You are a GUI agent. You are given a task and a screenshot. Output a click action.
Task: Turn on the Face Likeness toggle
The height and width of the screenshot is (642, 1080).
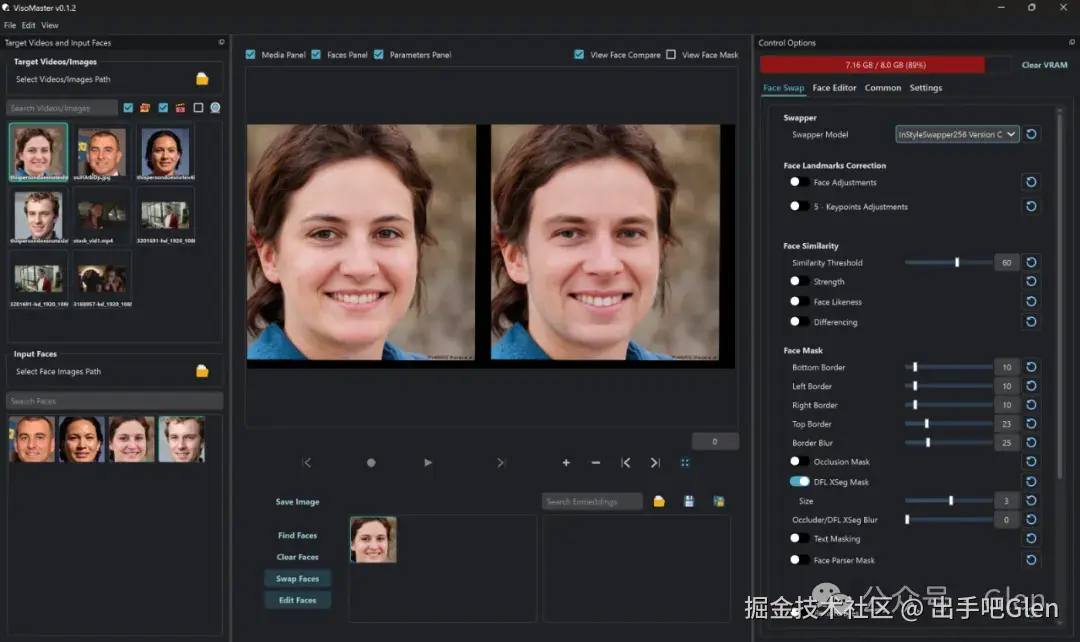(x=799, y=301)
